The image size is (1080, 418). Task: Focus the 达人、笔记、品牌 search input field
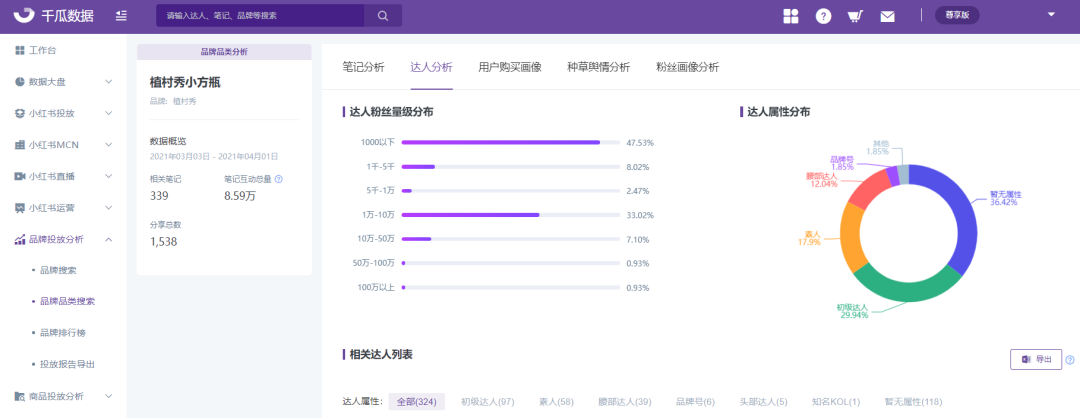pyautogui.click(x=260, y=15)
